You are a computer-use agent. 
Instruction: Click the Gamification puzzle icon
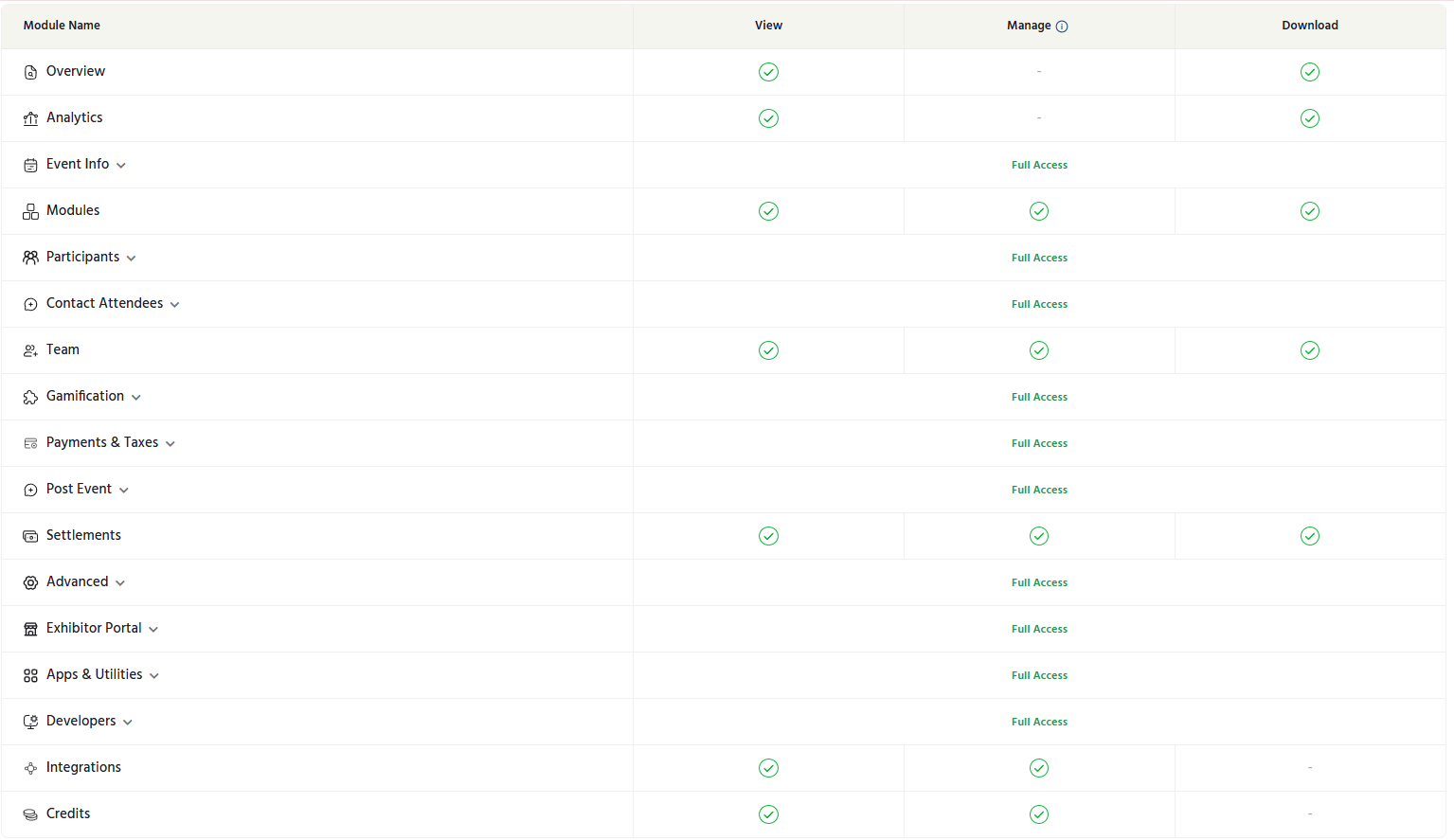pos(30,397)
